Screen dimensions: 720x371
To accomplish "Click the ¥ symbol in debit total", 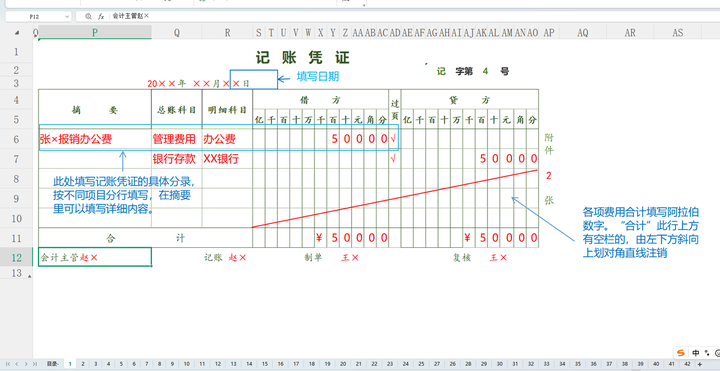I will click(319, 238).
